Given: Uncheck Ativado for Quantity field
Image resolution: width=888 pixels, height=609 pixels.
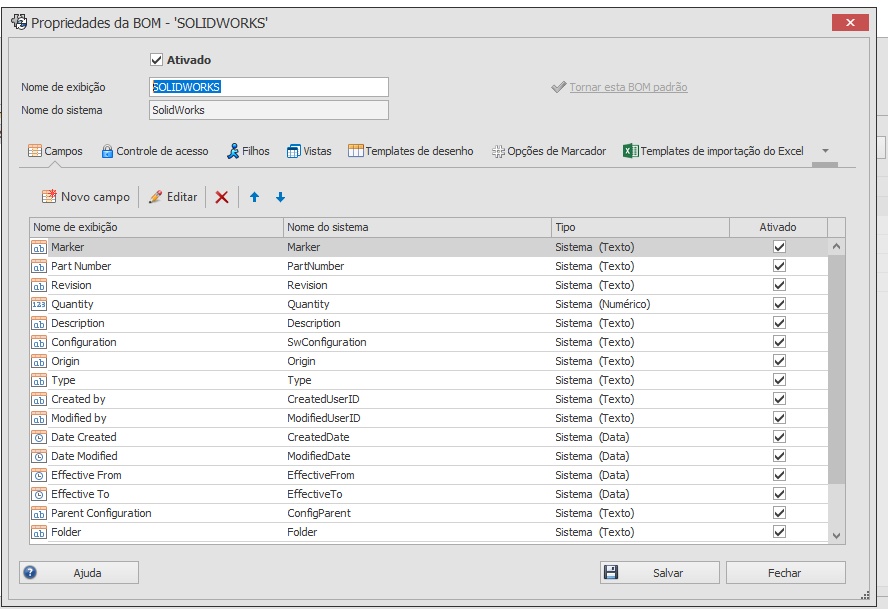Looking at the screenshot, I should pyautogui.click(x=779, y=304).
